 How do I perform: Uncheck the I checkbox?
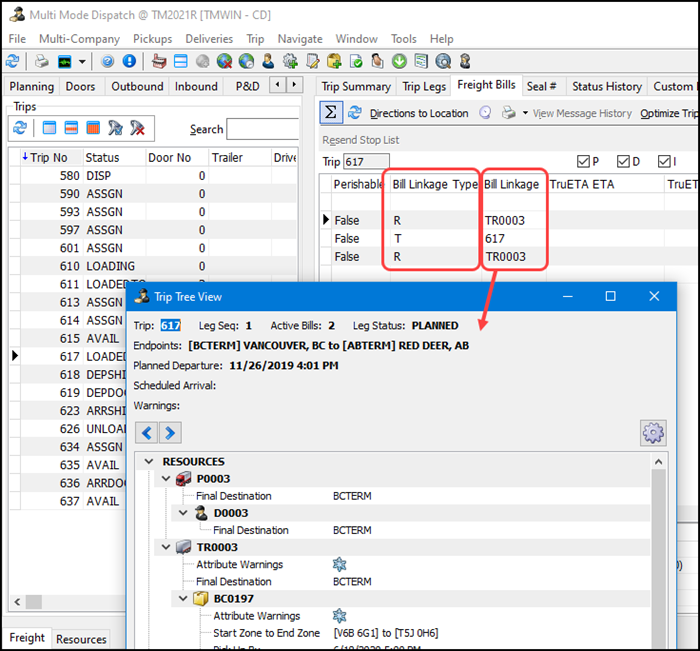[665, 161]
